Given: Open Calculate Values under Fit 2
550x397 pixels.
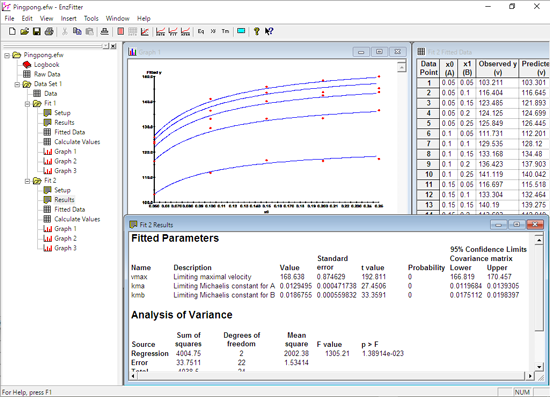Looking at the screenshot, I should coord(77,219).
